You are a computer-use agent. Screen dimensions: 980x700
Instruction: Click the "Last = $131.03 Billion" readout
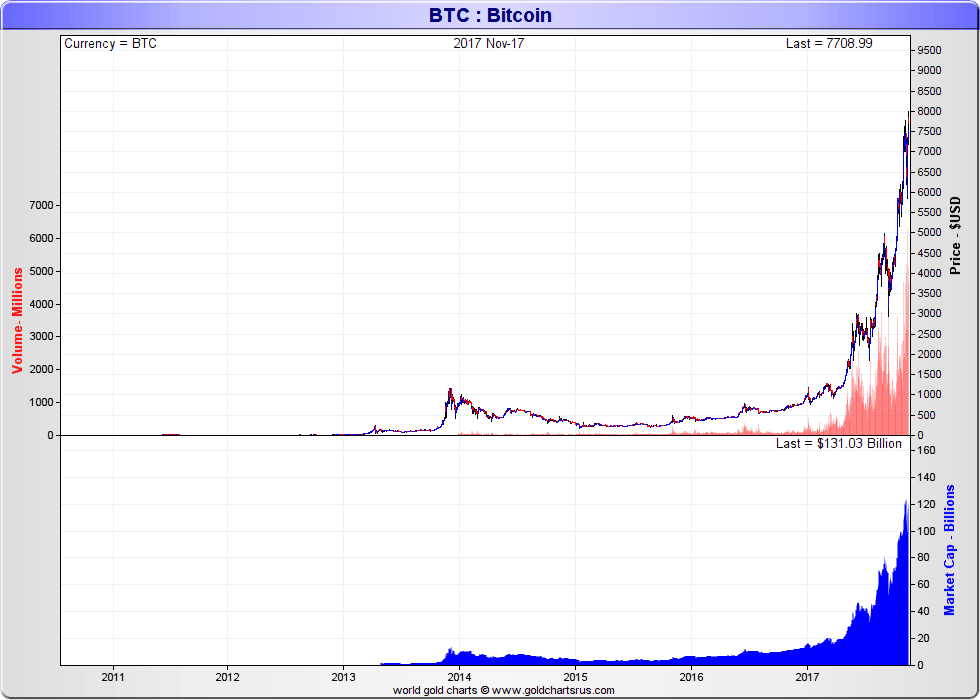pyautogui.click(x=839, y=443)
